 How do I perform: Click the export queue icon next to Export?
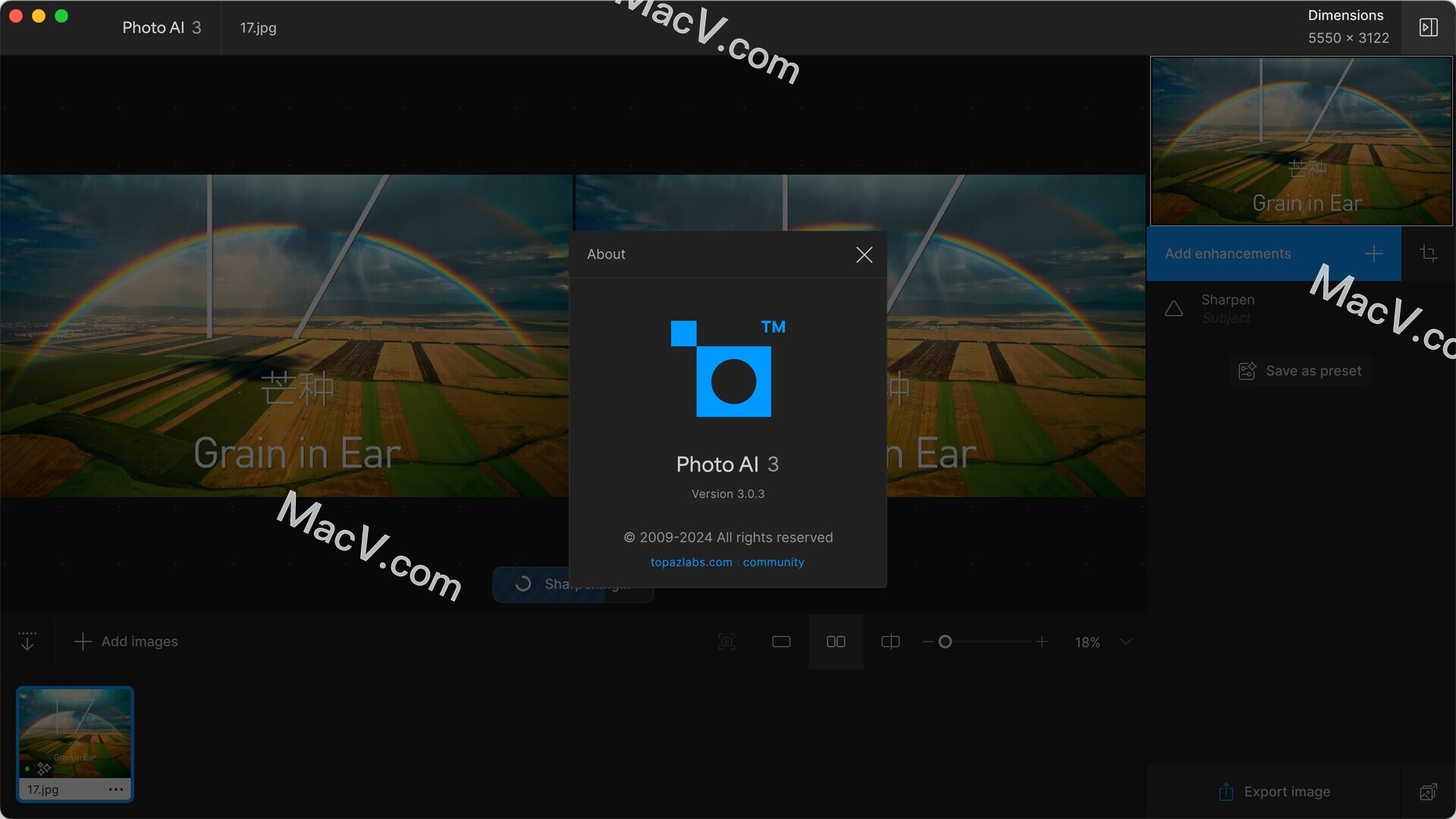tap(1428, 792)
